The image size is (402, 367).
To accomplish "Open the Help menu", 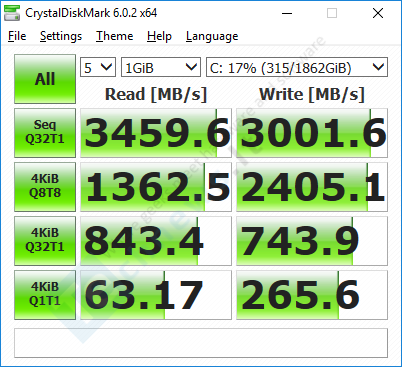I will (x=159, y=36).
